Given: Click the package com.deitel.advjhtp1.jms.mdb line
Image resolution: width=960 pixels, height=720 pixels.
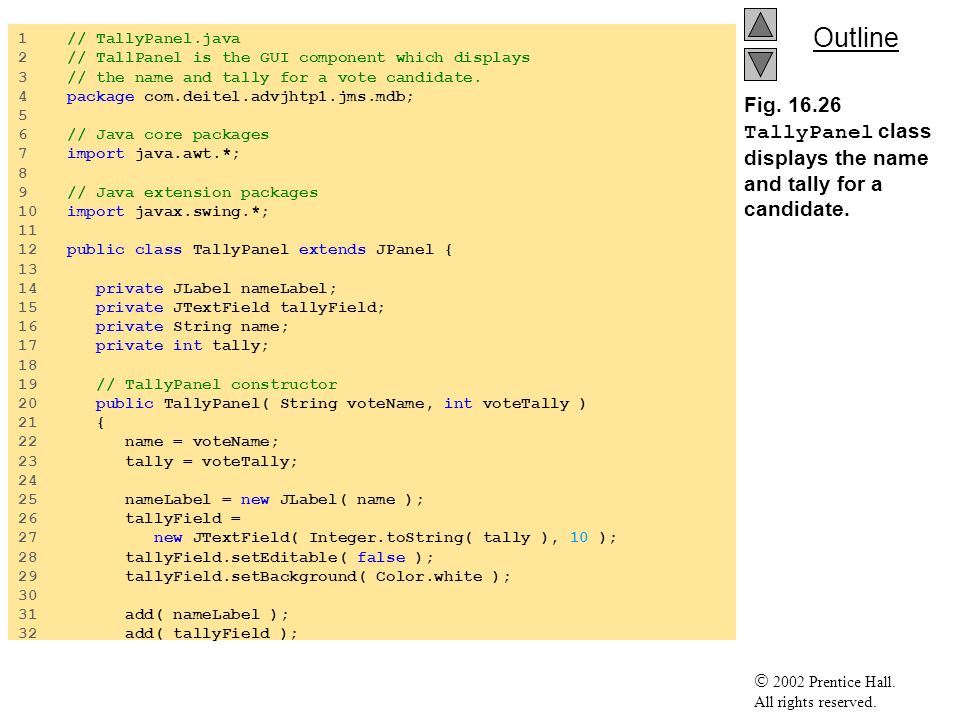Looking at the screenshot, I should pyautogui.click(x=240, y=97).
